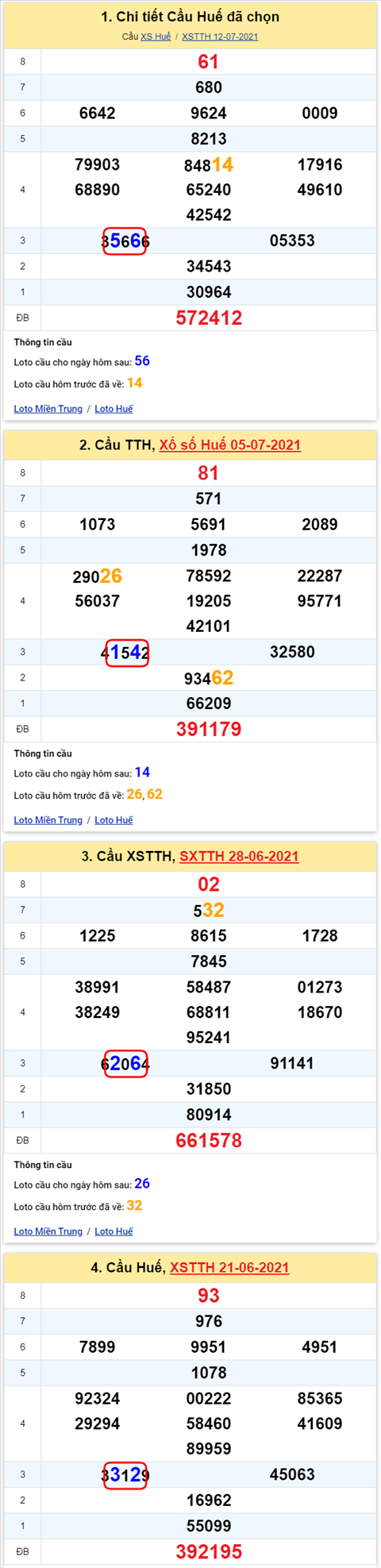Click the number 95771

coord(320,601)
